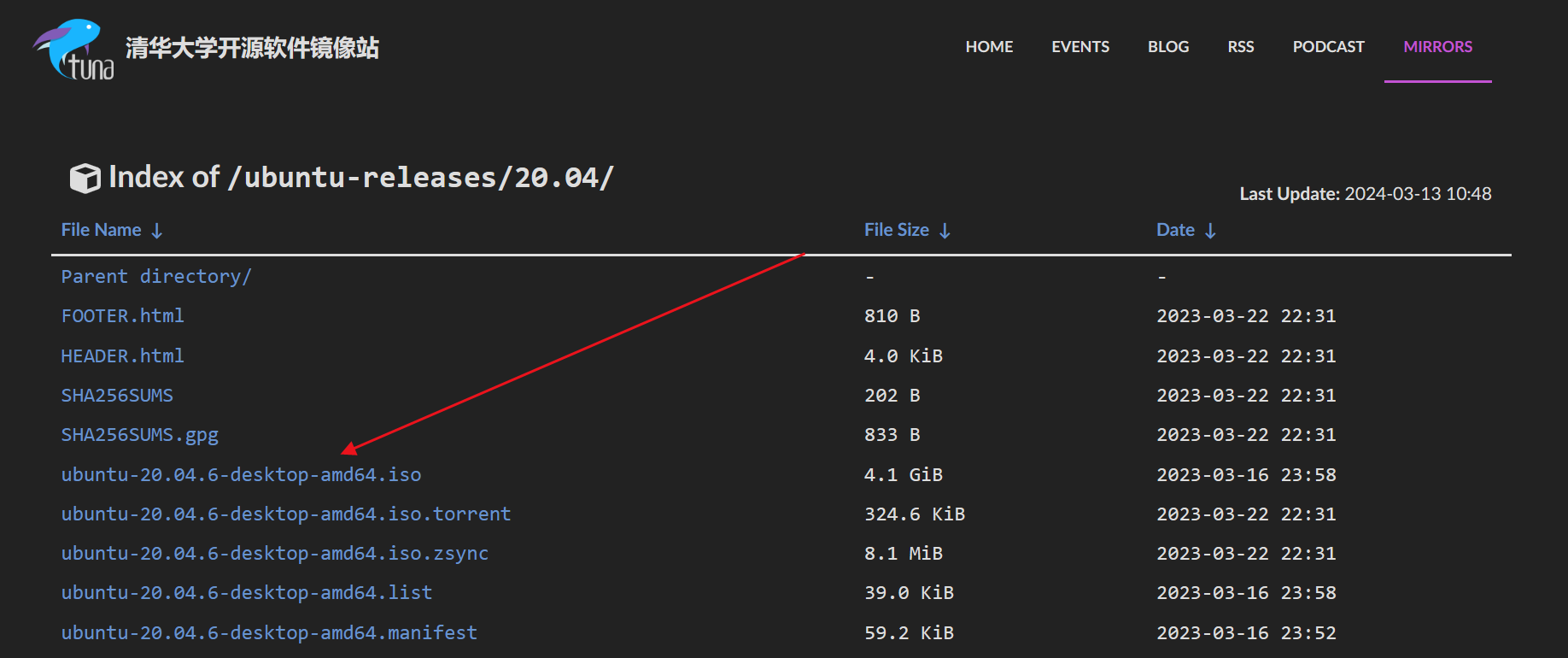Go to Parent directory/

point(156,277)
